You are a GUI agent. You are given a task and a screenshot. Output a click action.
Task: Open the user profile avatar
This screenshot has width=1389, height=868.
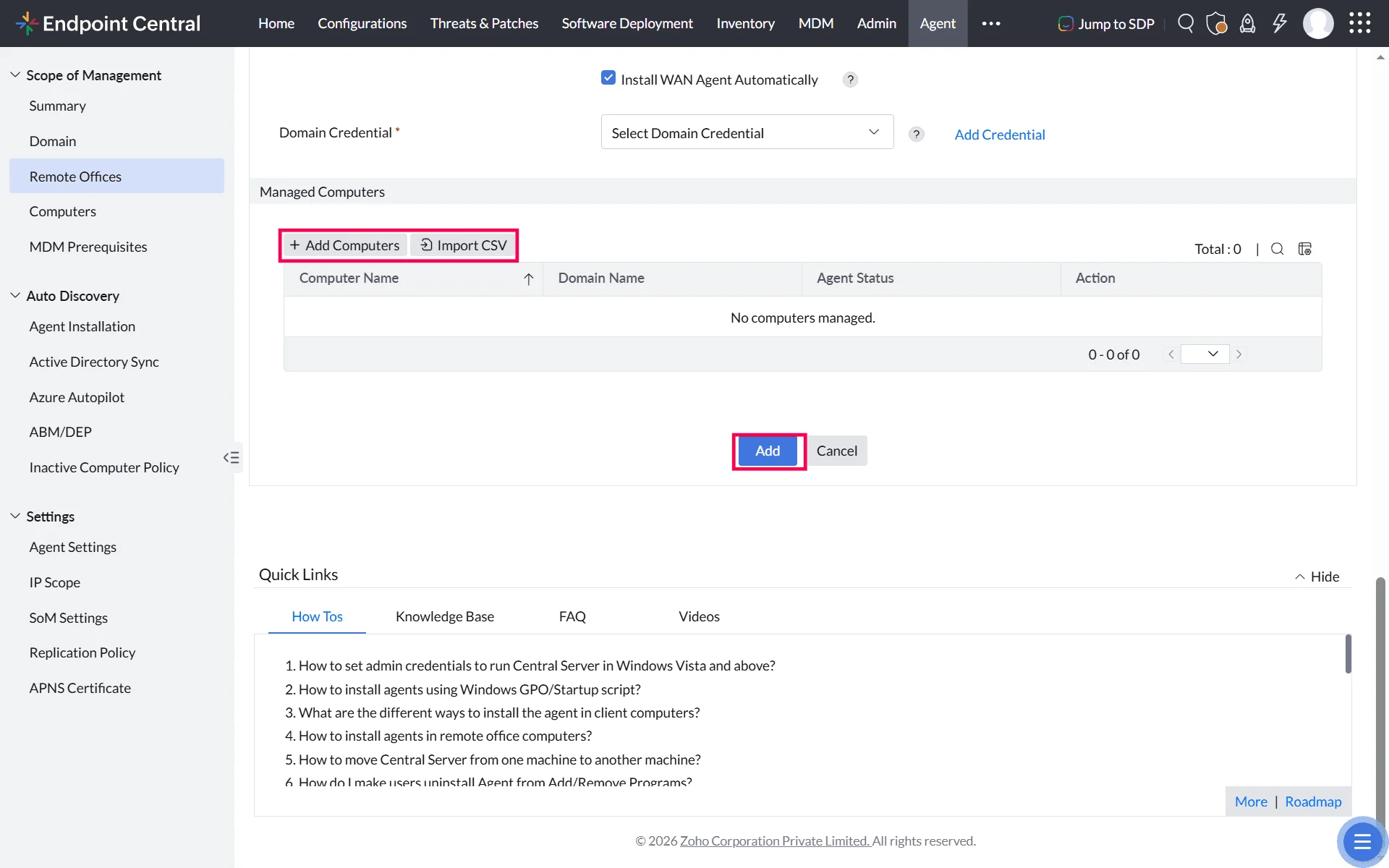click(1318, 23)
